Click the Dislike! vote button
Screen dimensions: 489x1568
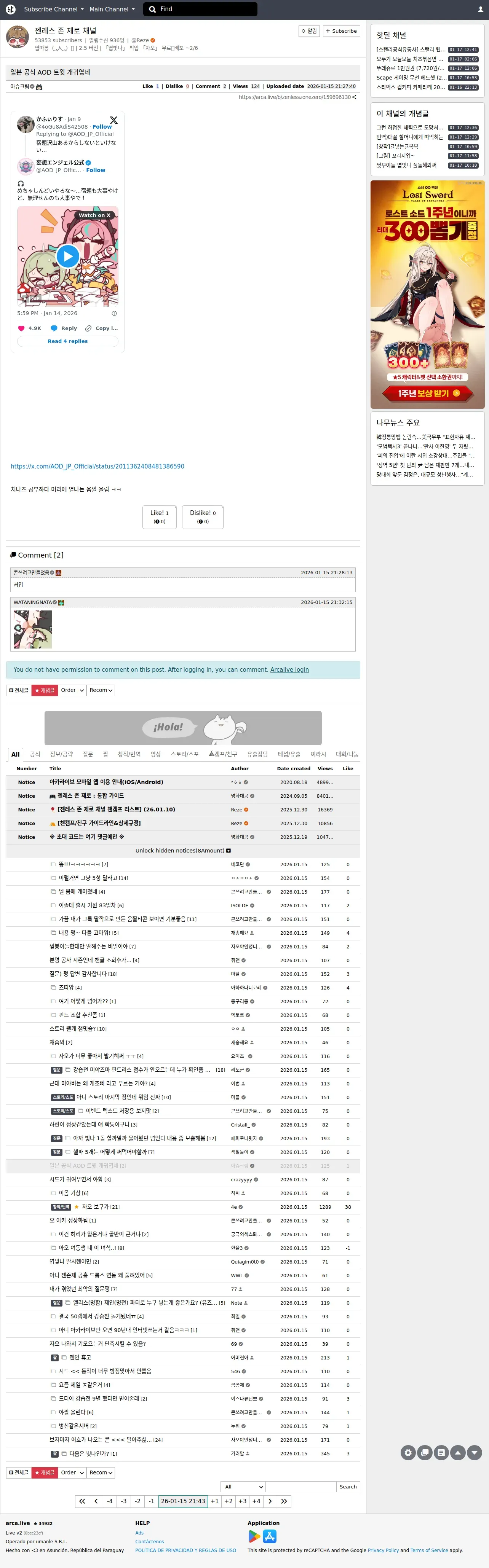203,517
